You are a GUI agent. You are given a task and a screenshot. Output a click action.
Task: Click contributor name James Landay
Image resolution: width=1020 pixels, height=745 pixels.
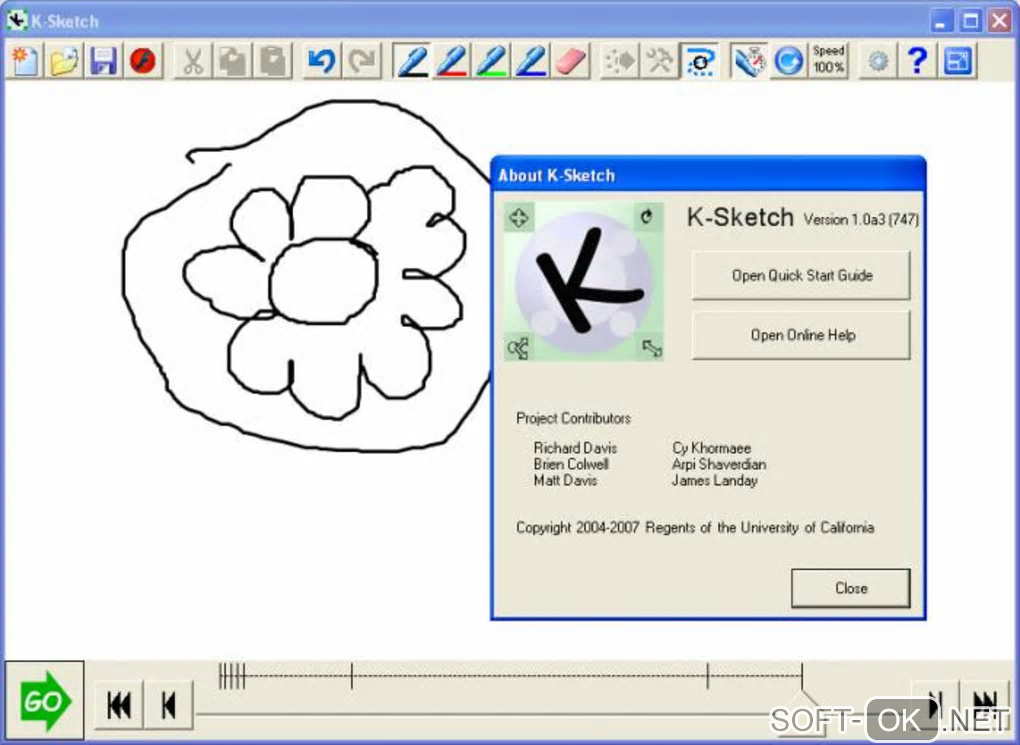(714, 480)
